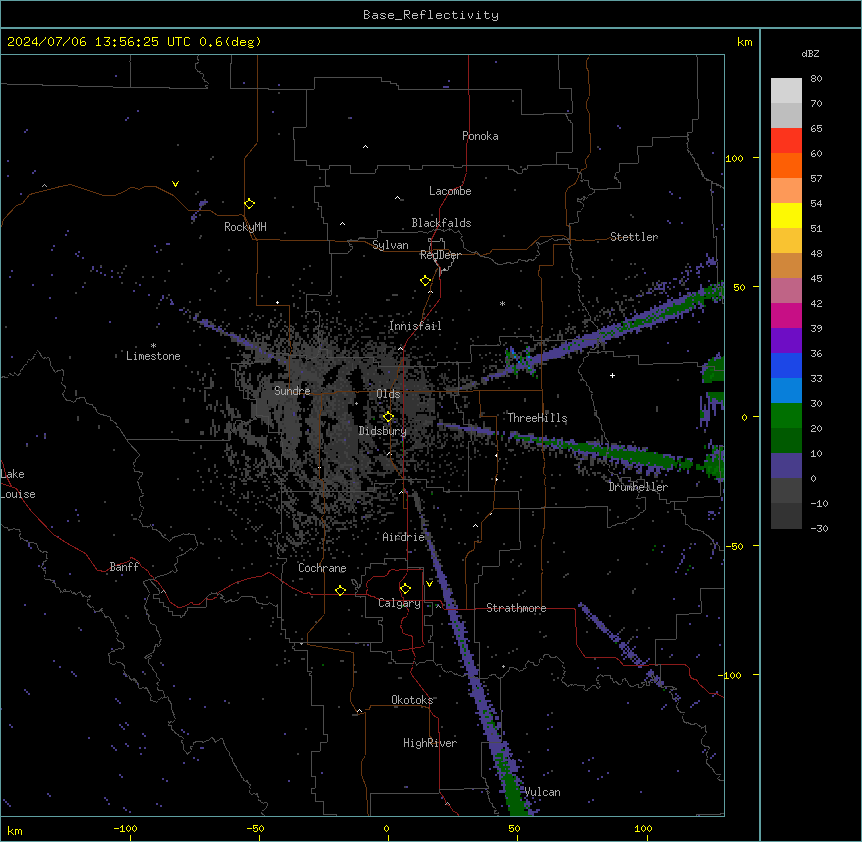This screenshot has width=862, height=842.
Task: Click the green 30 dBZ legend swatch
Action: pyautogui.click(x=786, y=416)
